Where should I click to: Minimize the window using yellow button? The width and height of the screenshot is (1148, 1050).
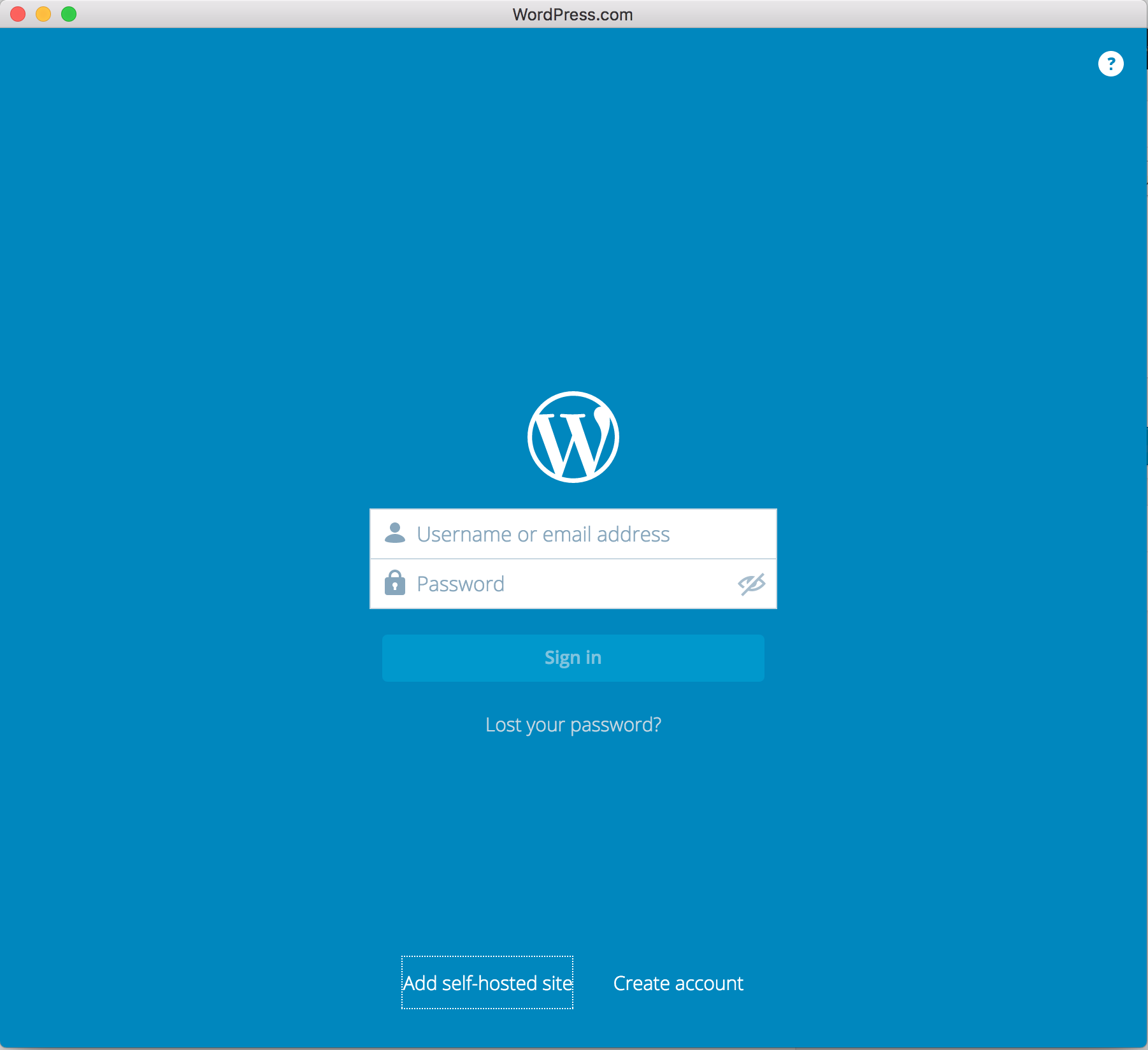(43, 14)
